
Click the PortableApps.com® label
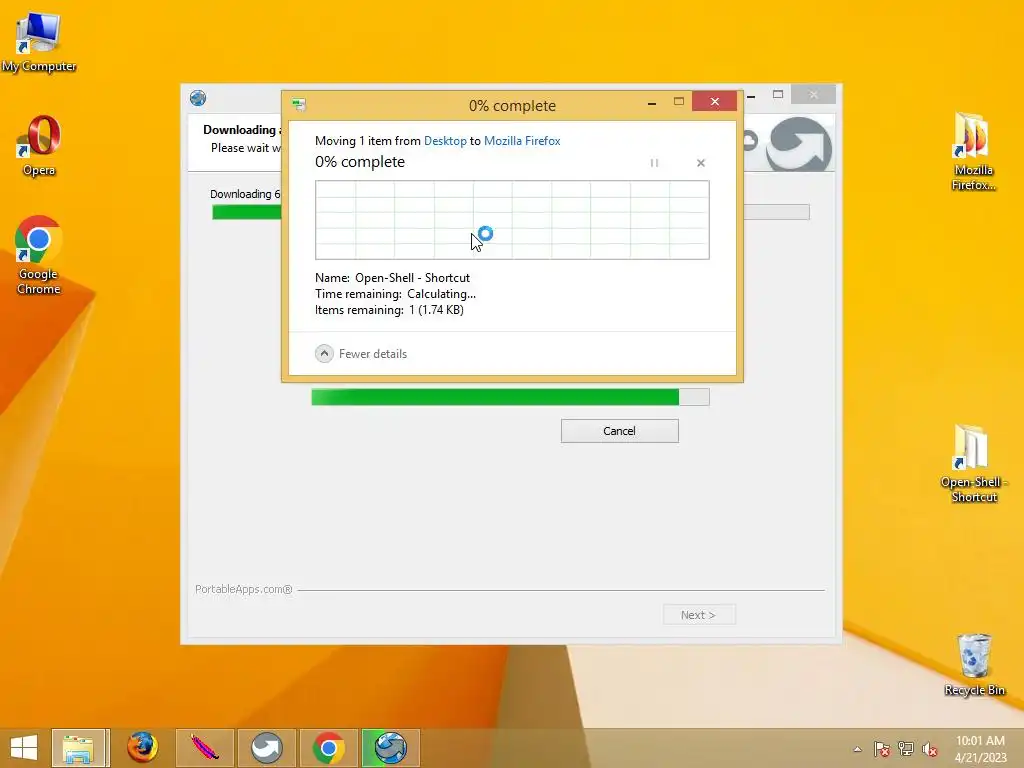pos(244,589)
